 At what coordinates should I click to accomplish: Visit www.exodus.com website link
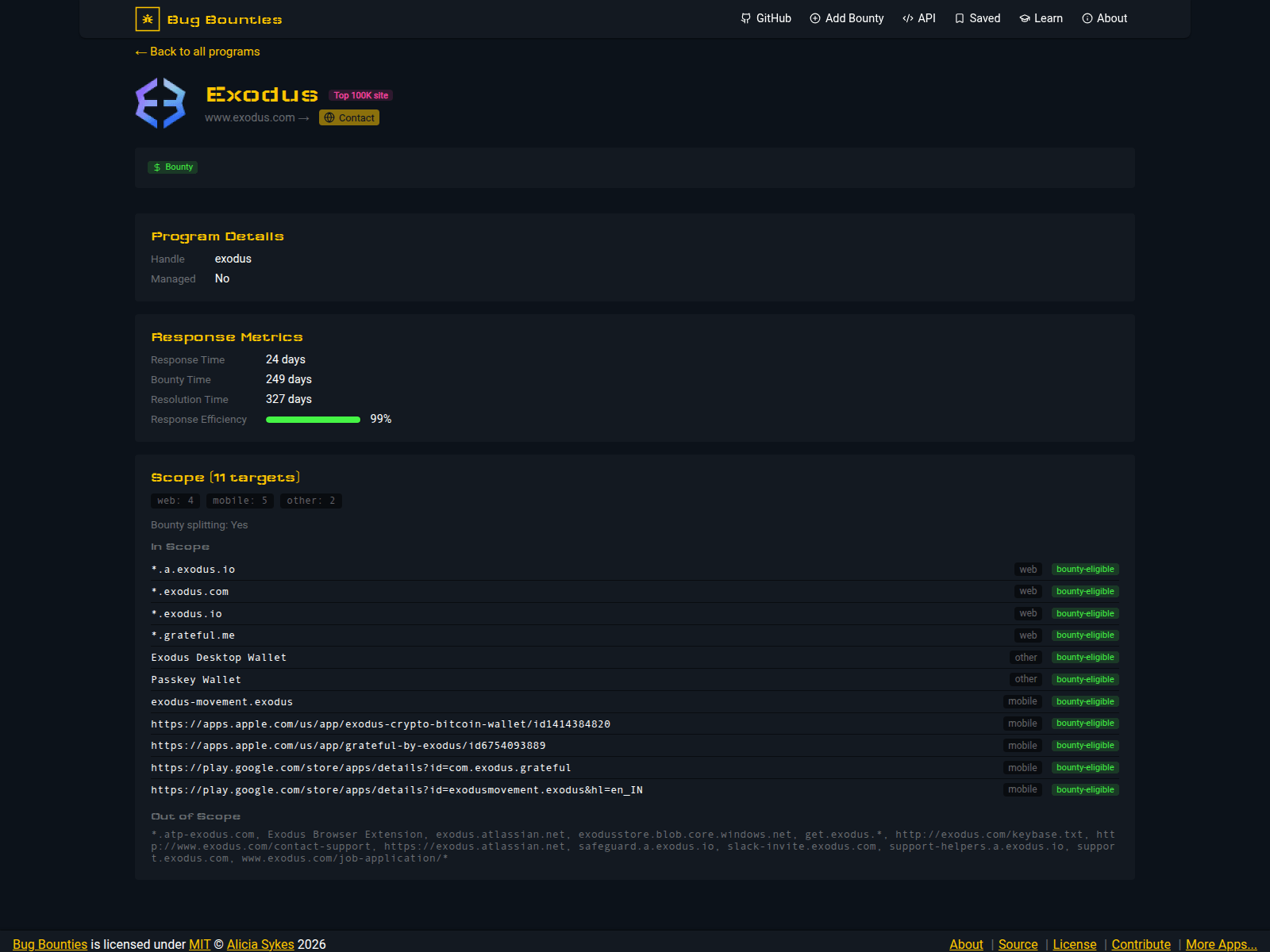251,117
